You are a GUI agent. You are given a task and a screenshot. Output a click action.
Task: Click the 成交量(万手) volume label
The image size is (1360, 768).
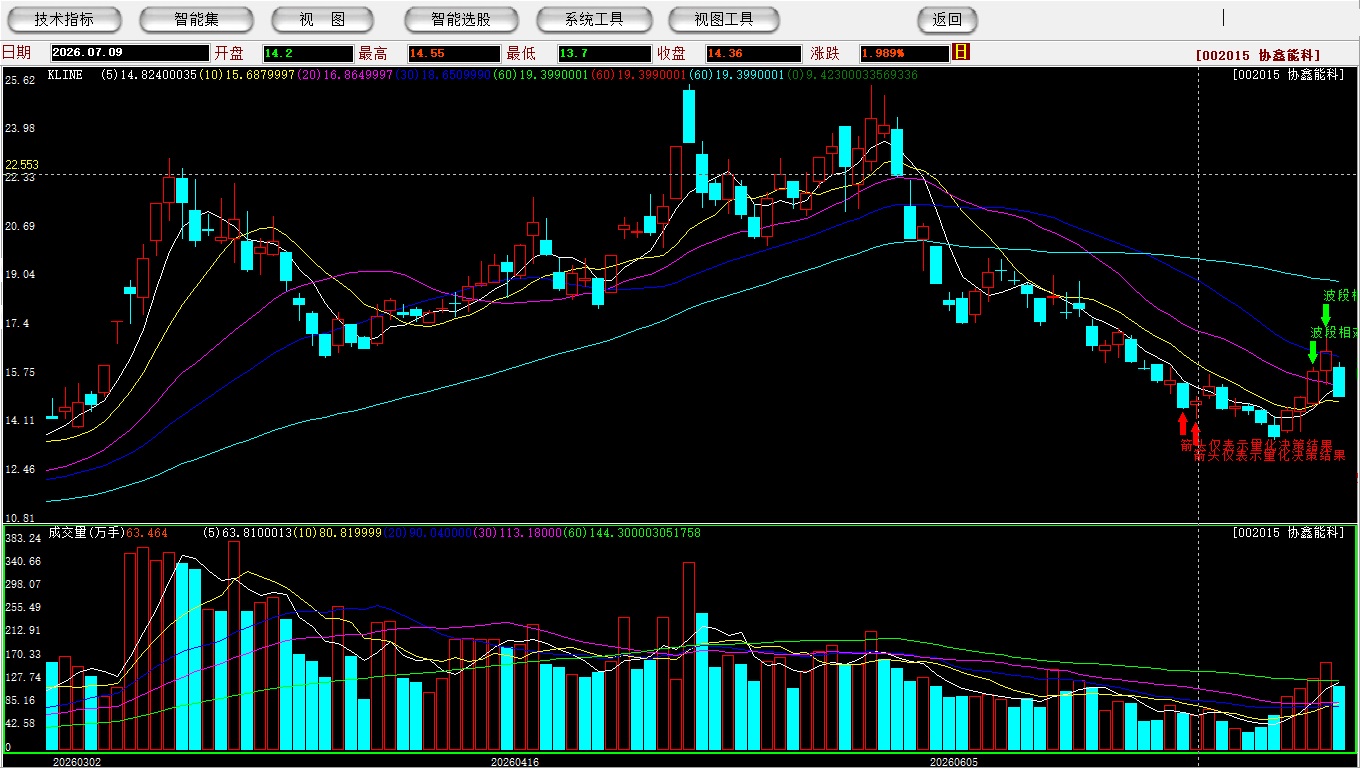(86, 533)
